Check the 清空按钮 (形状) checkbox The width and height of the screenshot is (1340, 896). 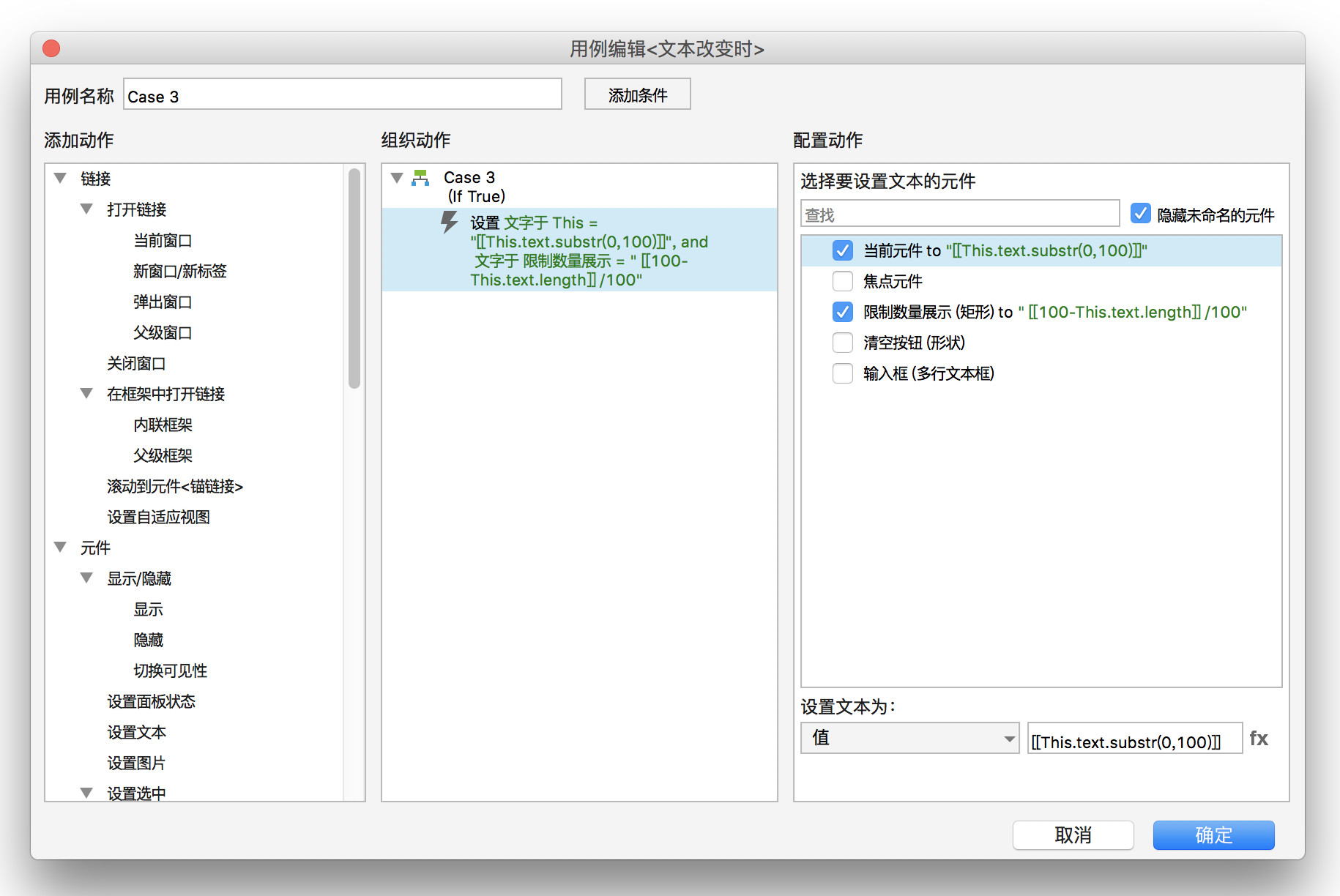843,343
